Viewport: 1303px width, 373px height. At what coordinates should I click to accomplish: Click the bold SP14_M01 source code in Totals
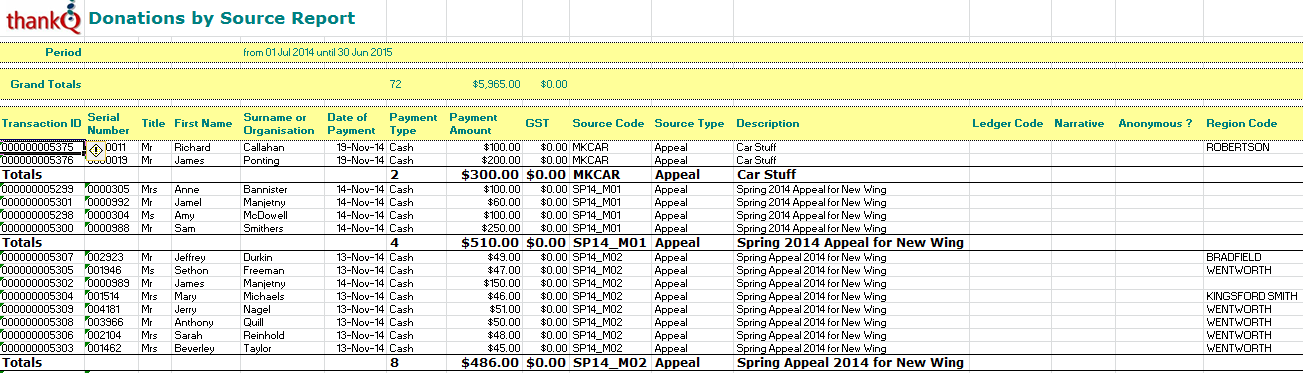coord(608,242)
